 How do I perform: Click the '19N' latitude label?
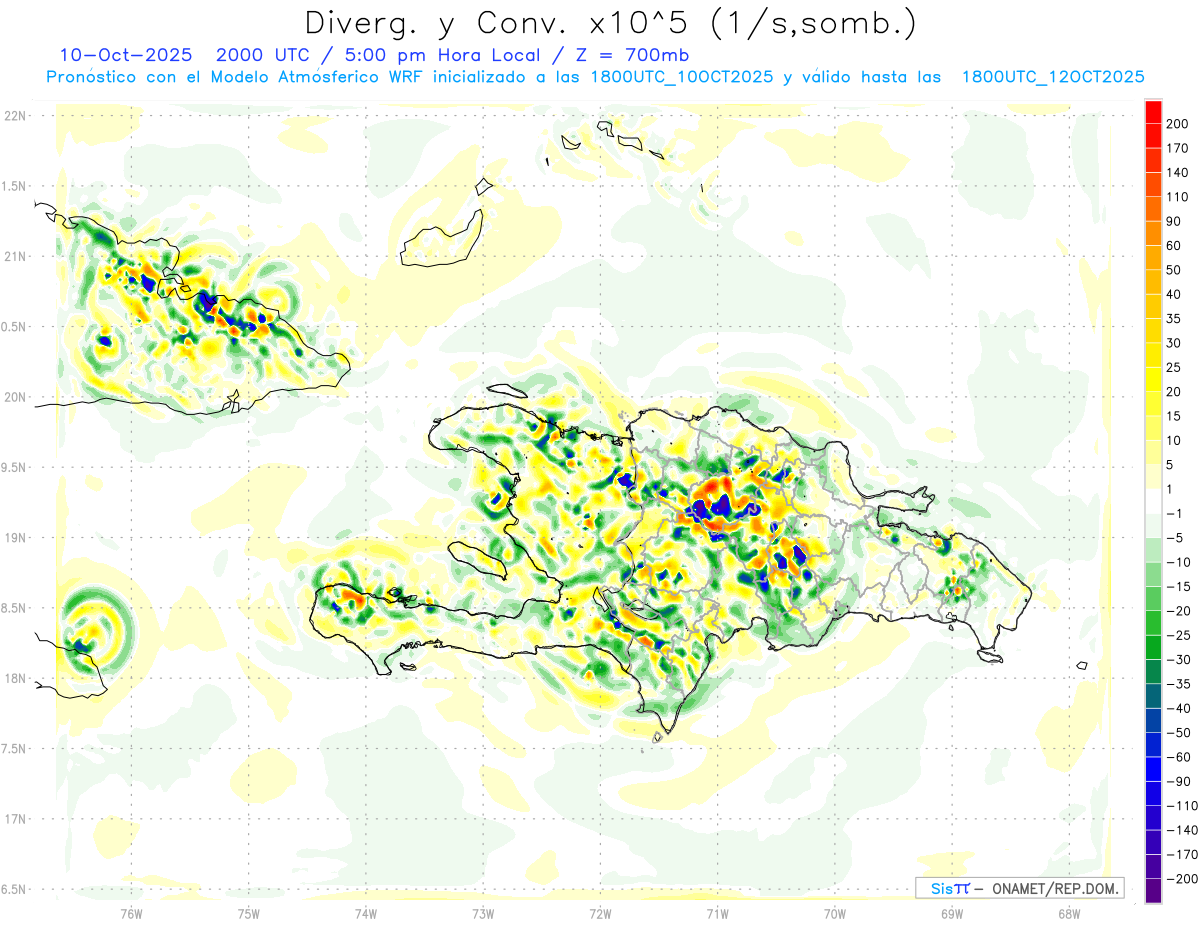tap(17, 538)
